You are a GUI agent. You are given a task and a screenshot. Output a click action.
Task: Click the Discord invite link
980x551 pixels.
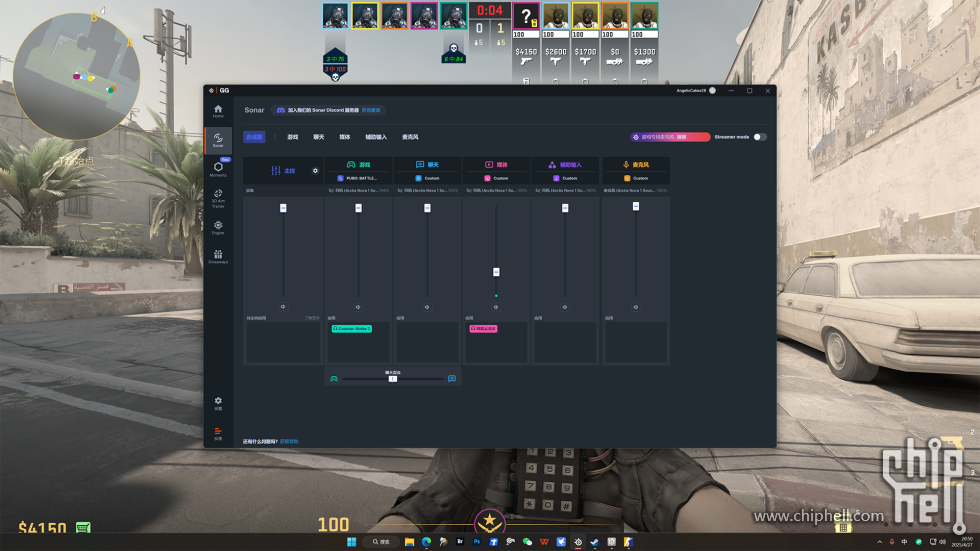pos(371,110)
